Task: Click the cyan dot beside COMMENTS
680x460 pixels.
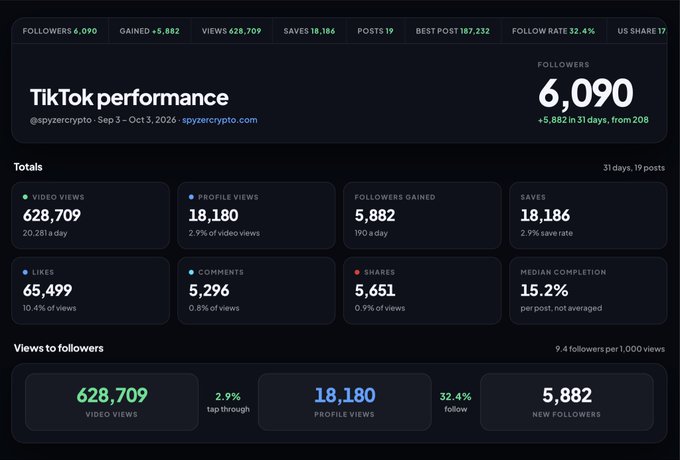Action: point(191,272)
